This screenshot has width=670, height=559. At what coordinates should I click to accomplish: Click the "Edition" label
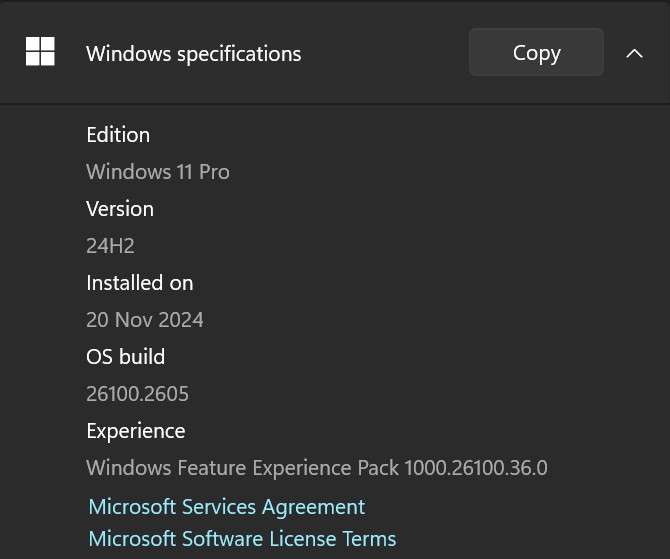[118, 135]
